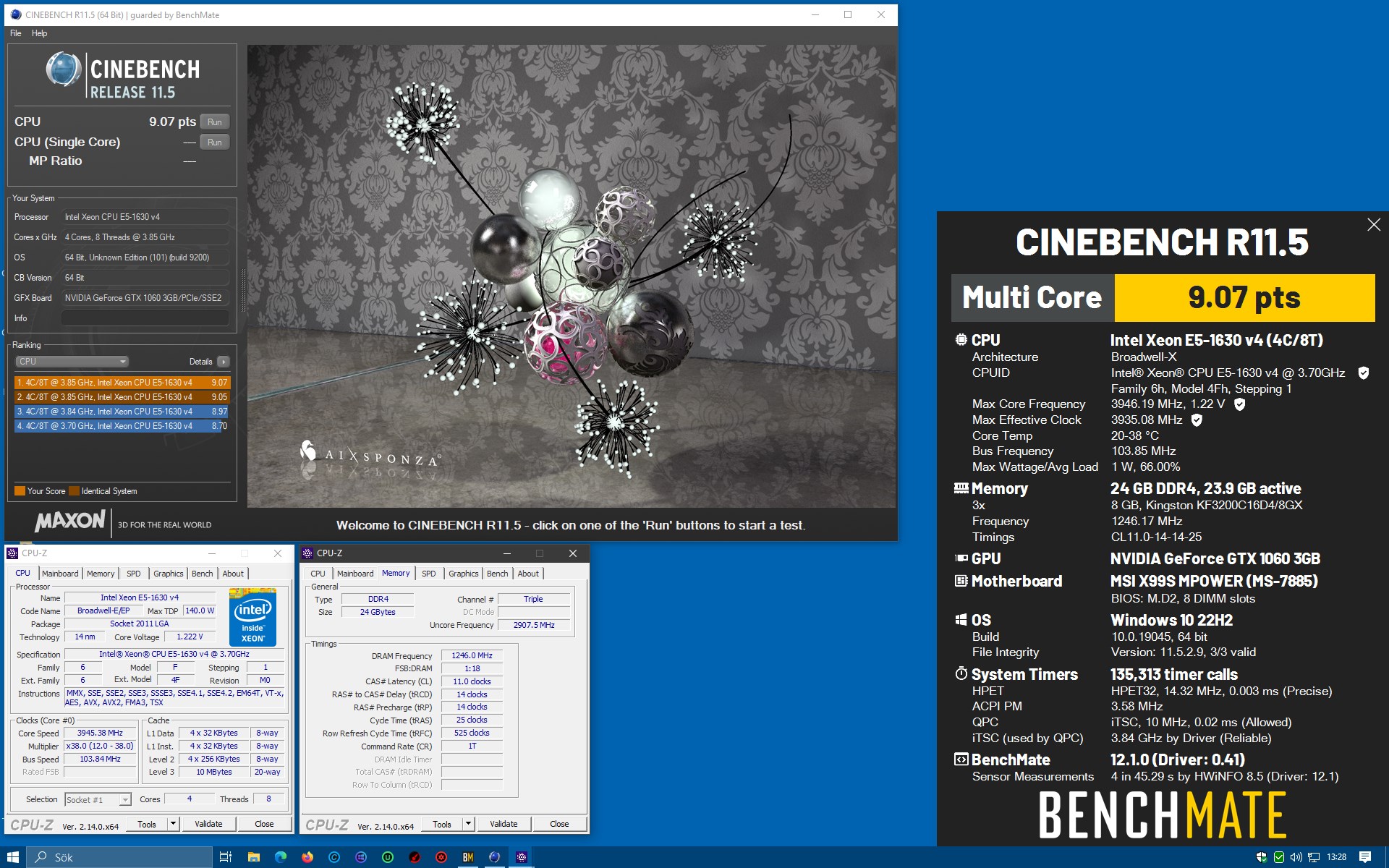The width and height of the screenshot is (1389, 868).
Task: Run the CPU Single Core benchmark
Action: pyautogui.click(x=215, y=142)
